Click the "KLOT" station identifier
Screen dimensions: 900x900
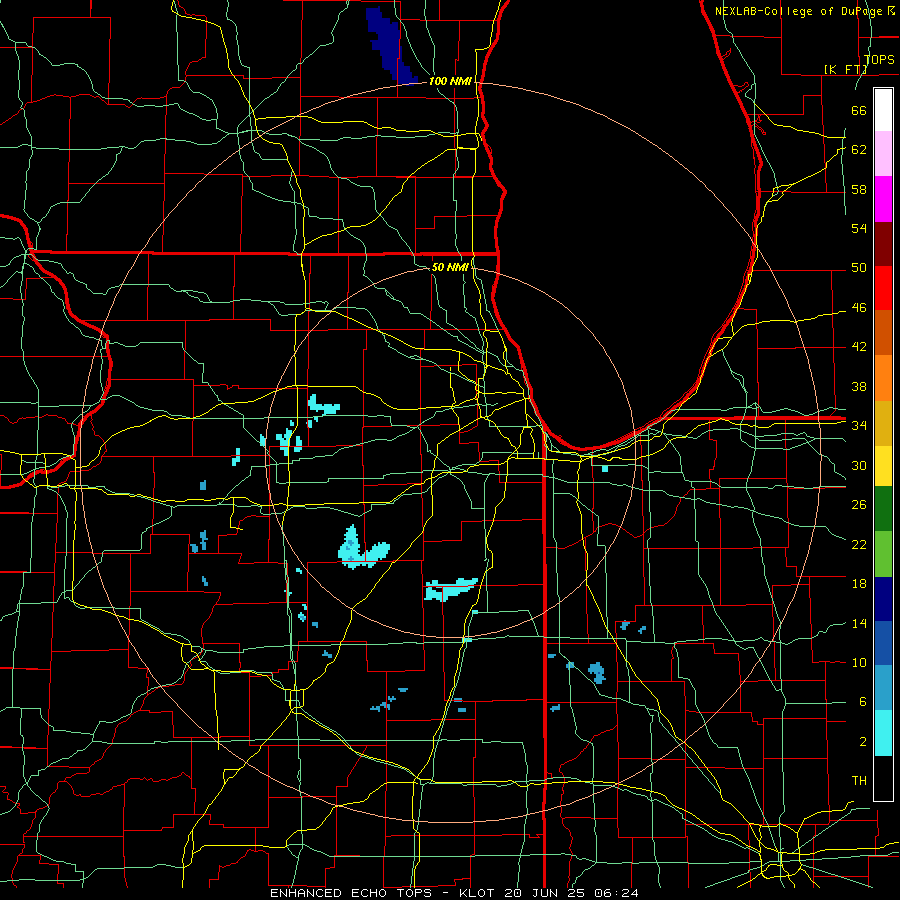pyautogui.click(x=478, y=893)
